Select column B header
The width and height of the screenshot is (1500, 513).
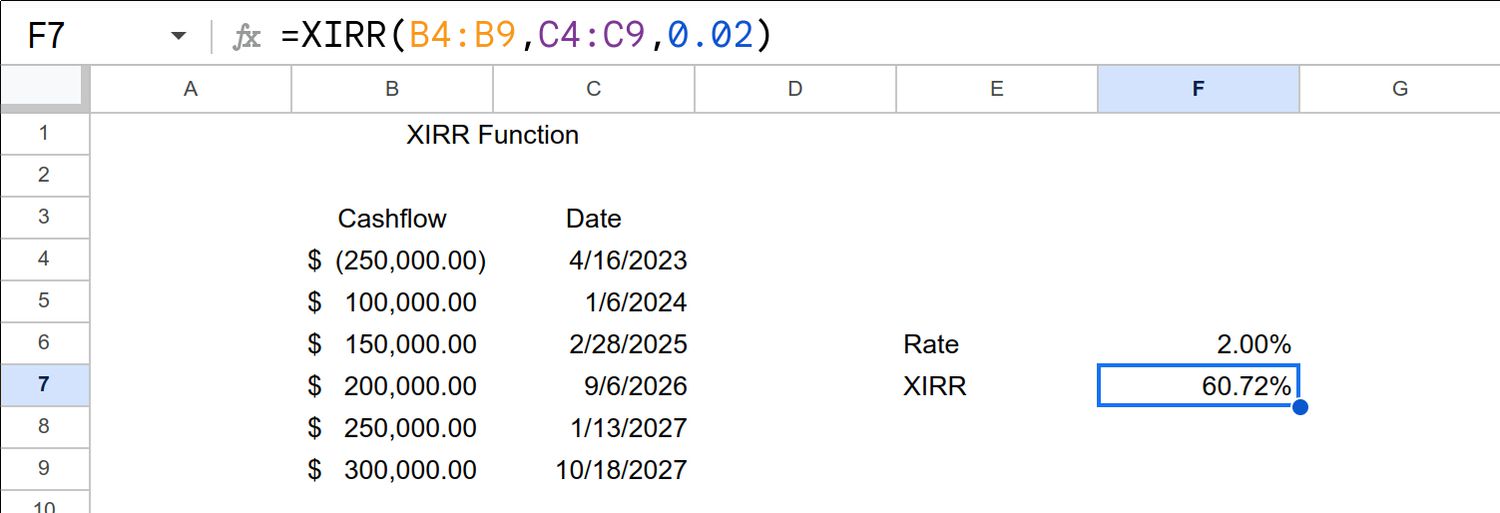pyautogui.click(x=392, y=89)
